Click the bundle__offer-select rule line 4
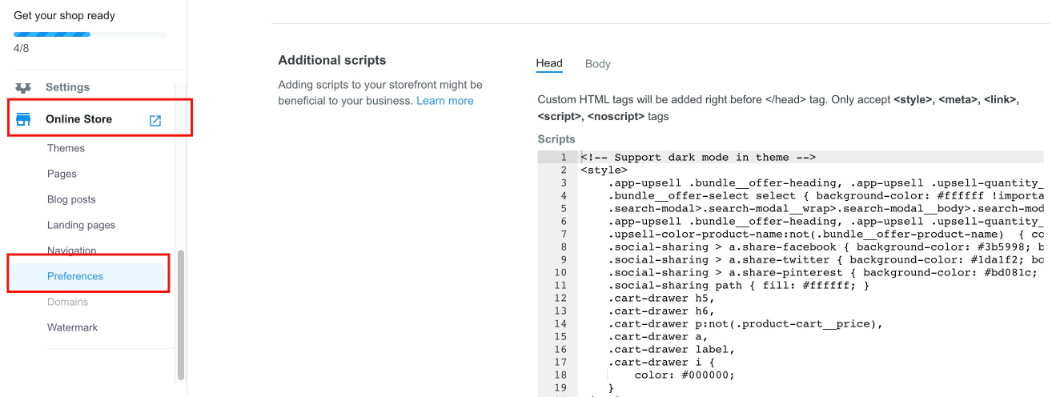Viewport: 1052px width, 397px height. pyautogui.click(x=826, y=196)
